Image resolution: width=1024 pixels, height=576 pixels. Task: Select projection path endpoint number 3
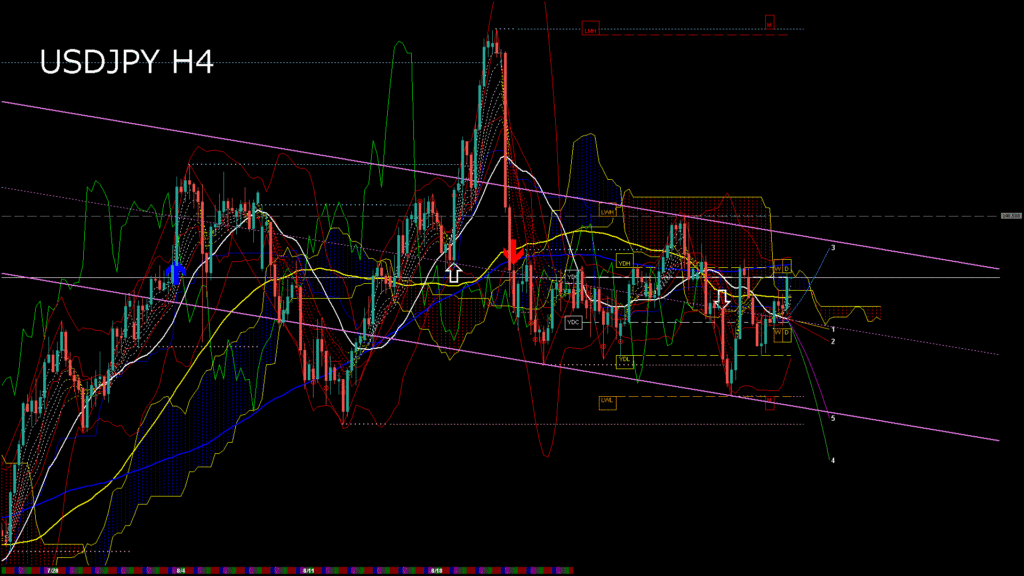pyautogui.click(x=833, y=246)
